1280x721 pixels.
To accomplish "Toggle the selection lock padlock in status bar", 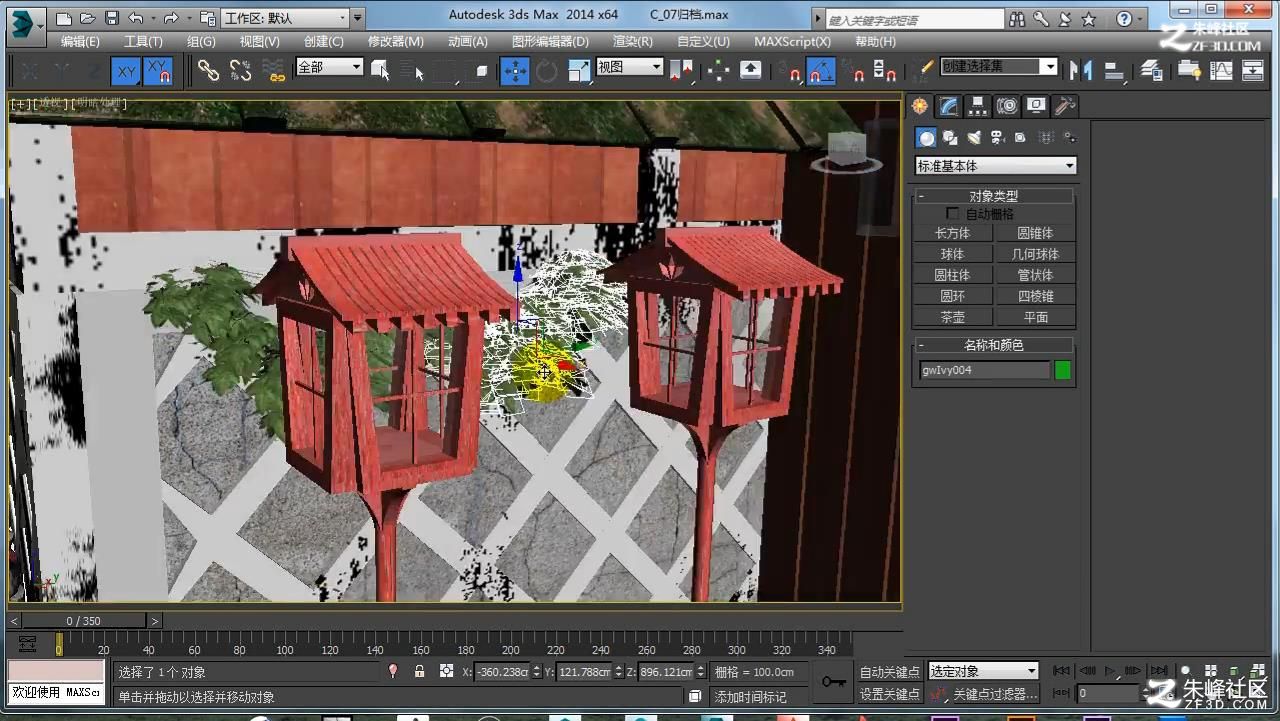I will 420,672.
